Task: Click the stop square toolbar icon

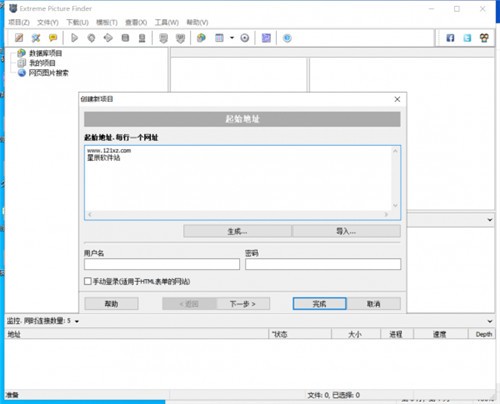Action: [x=125, y=38]
